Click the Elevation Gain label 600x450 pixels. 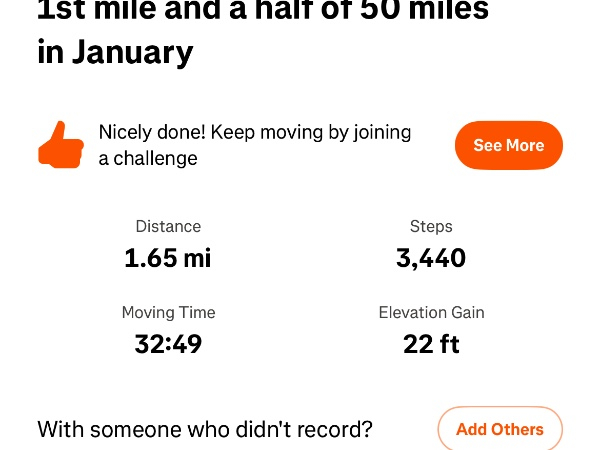[x=431, y=313]
